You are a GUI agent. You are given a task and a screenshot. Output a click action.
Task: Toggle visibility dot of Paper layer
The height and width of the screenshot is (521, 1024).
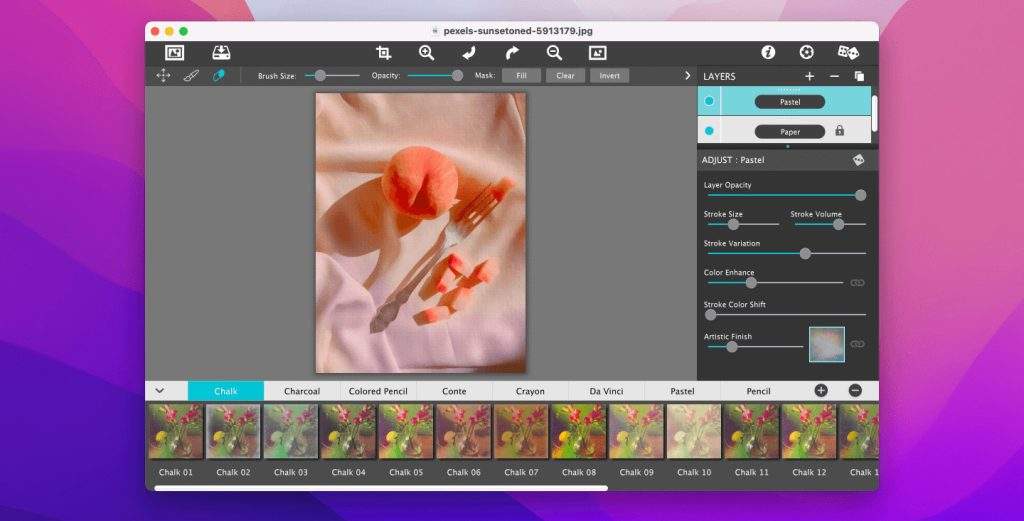pos(709,131)
